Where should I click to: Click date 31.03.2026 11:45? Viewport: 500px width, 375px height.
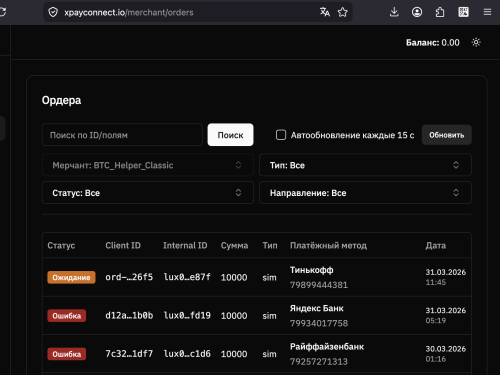click(445, 277)
